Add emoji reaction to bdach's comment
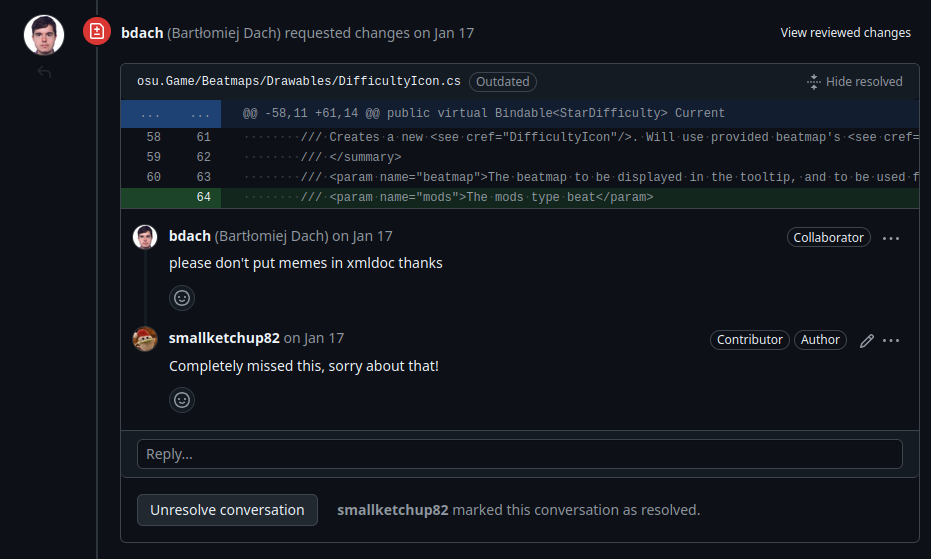Image resolution: width=931 pixels, height=559 pixels. click(182, 297)
